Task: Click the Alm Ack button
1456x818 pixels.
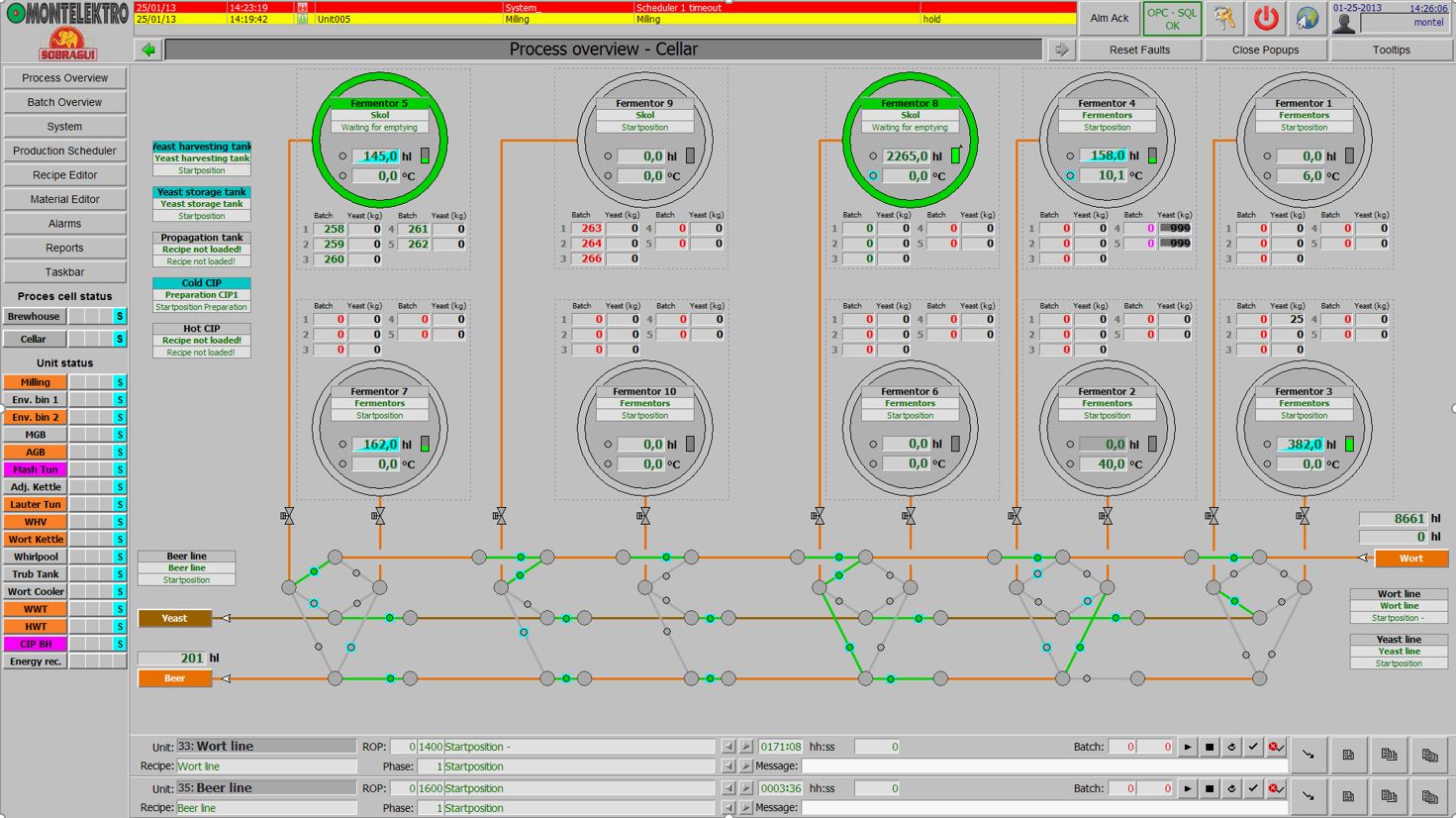Action: point(1109,18)
